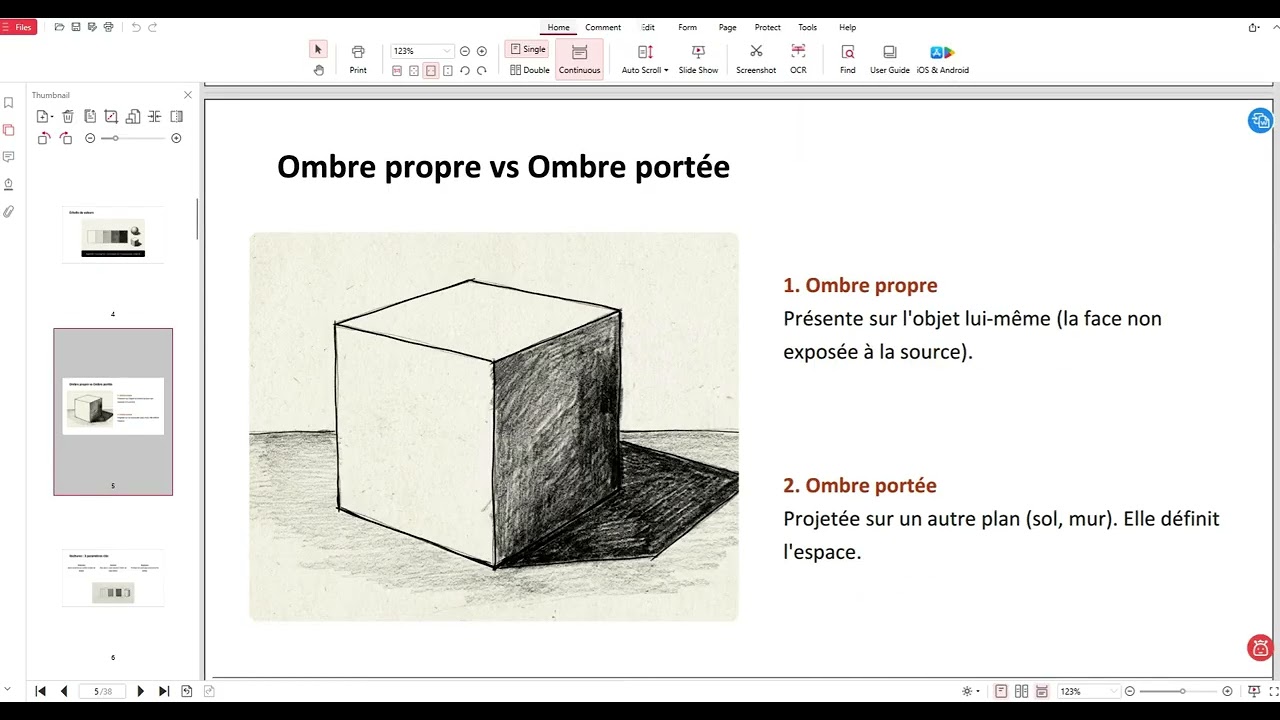Image resolution: width=1280 pixels, height=720 pixels.
Task: Switch to the Form tab
Action: [x=687, y=28]
